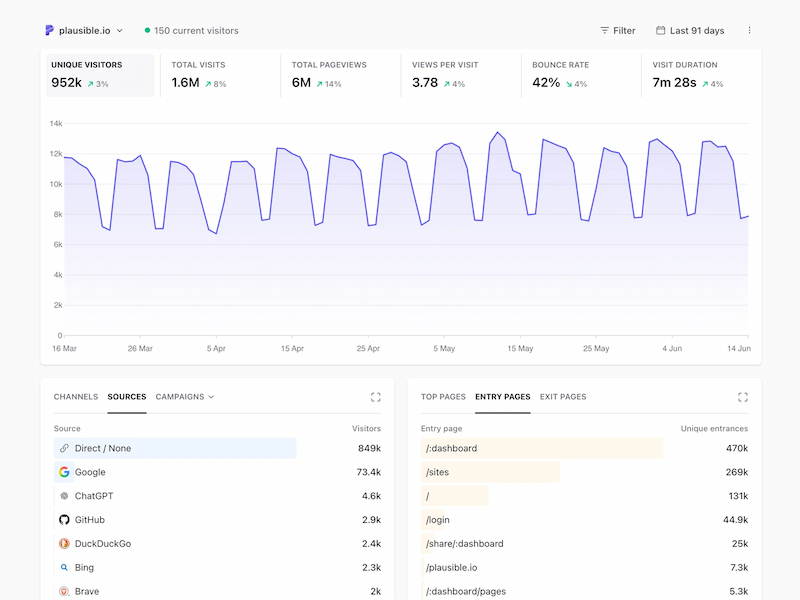Switch to the Top Pages tab
This screenshot has width=800, height=600.
tap(443, 397)
